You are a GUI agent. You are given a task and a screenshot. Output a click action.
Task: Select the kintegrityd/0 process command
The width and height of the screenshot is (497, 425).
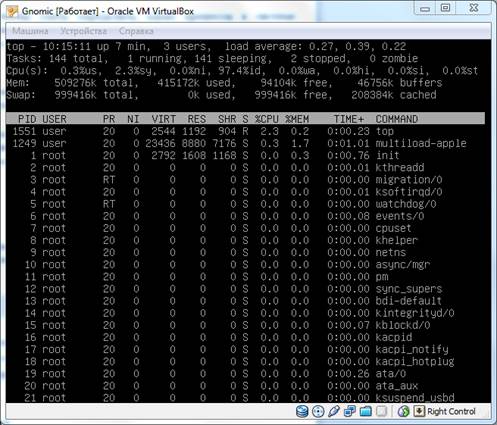(x=415, y=313)
